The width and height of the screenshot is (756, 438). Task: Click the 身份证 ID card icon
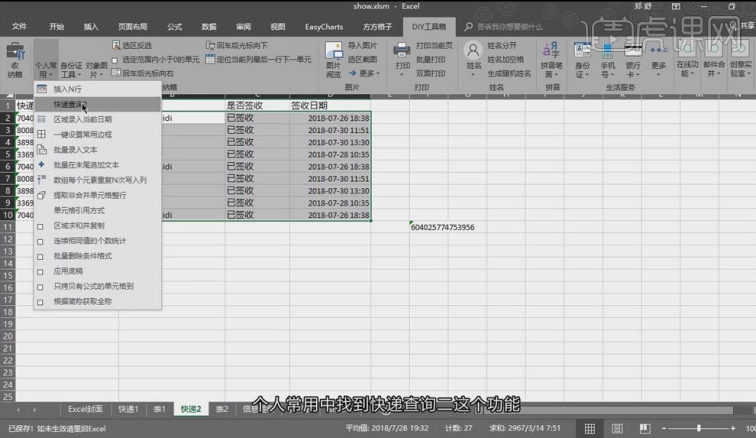click(582, 50)
